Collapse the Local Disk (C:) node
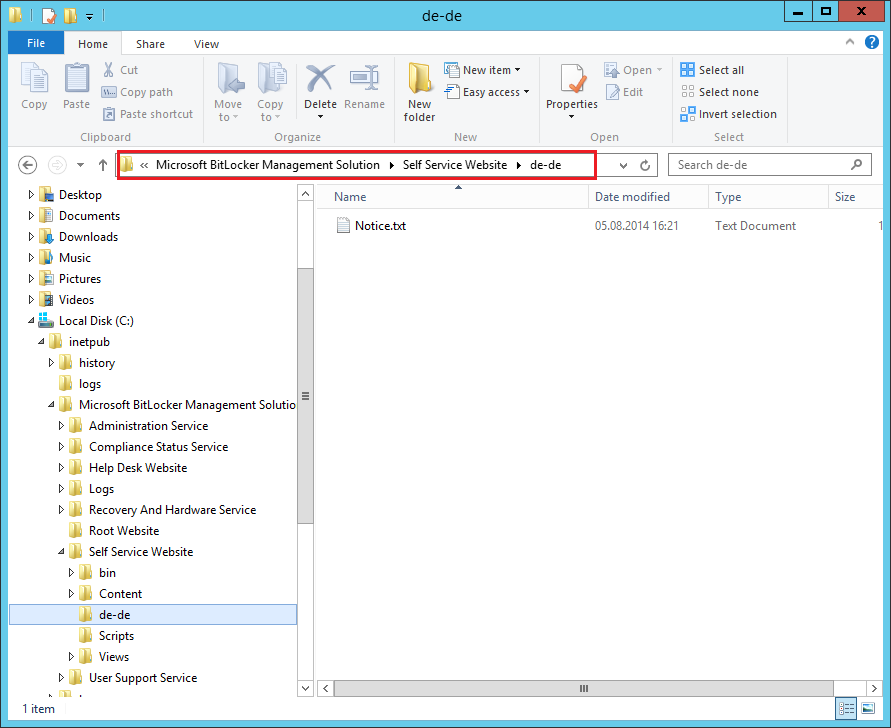 click(x=31, y=321)
